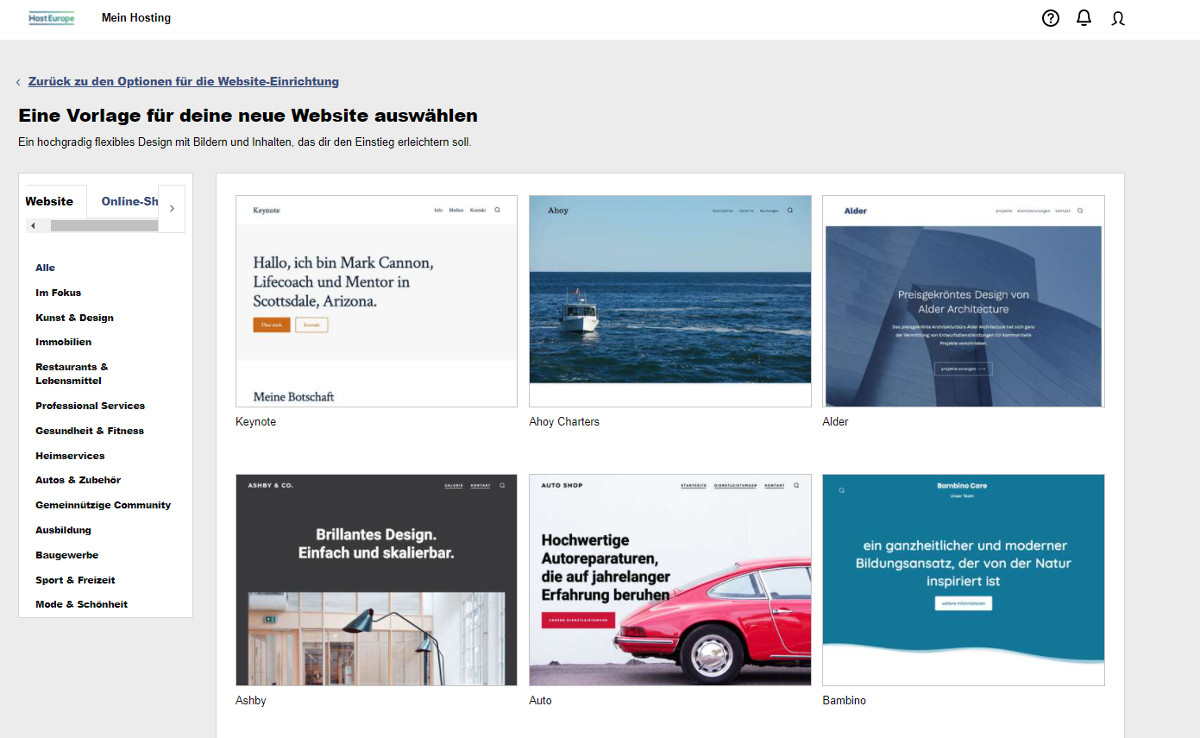Select Restaurants & Lebensmittel category

coord(72,374)
